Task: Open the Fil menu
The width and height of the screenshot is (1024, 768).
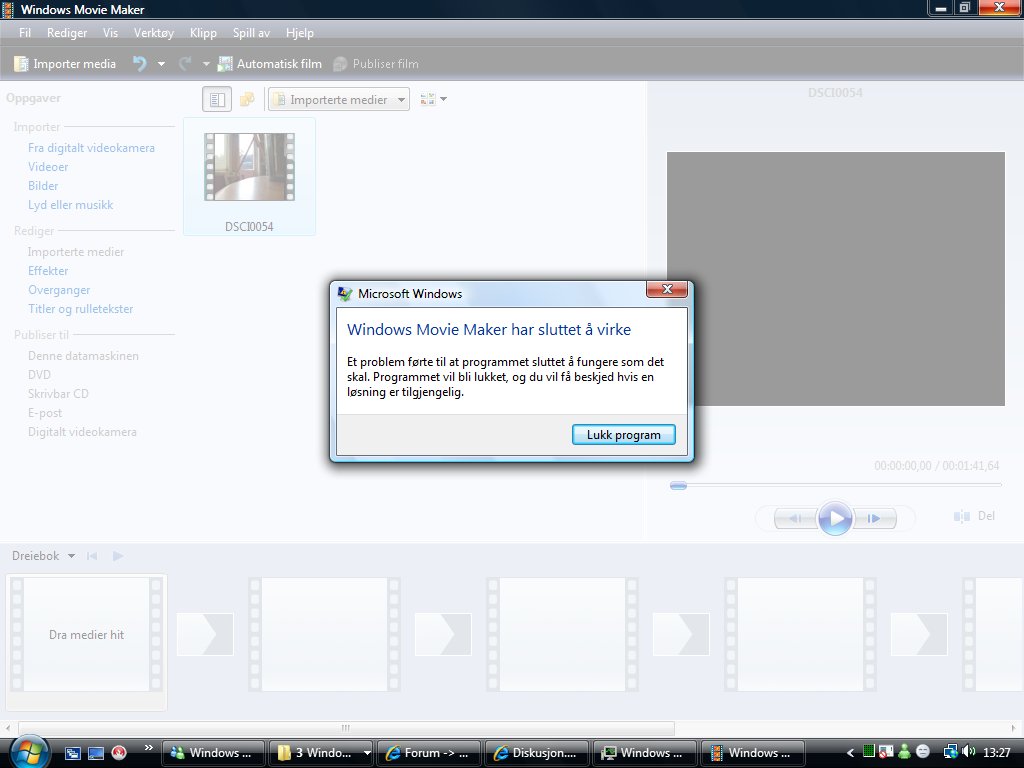Action: [x=25, y=33]
